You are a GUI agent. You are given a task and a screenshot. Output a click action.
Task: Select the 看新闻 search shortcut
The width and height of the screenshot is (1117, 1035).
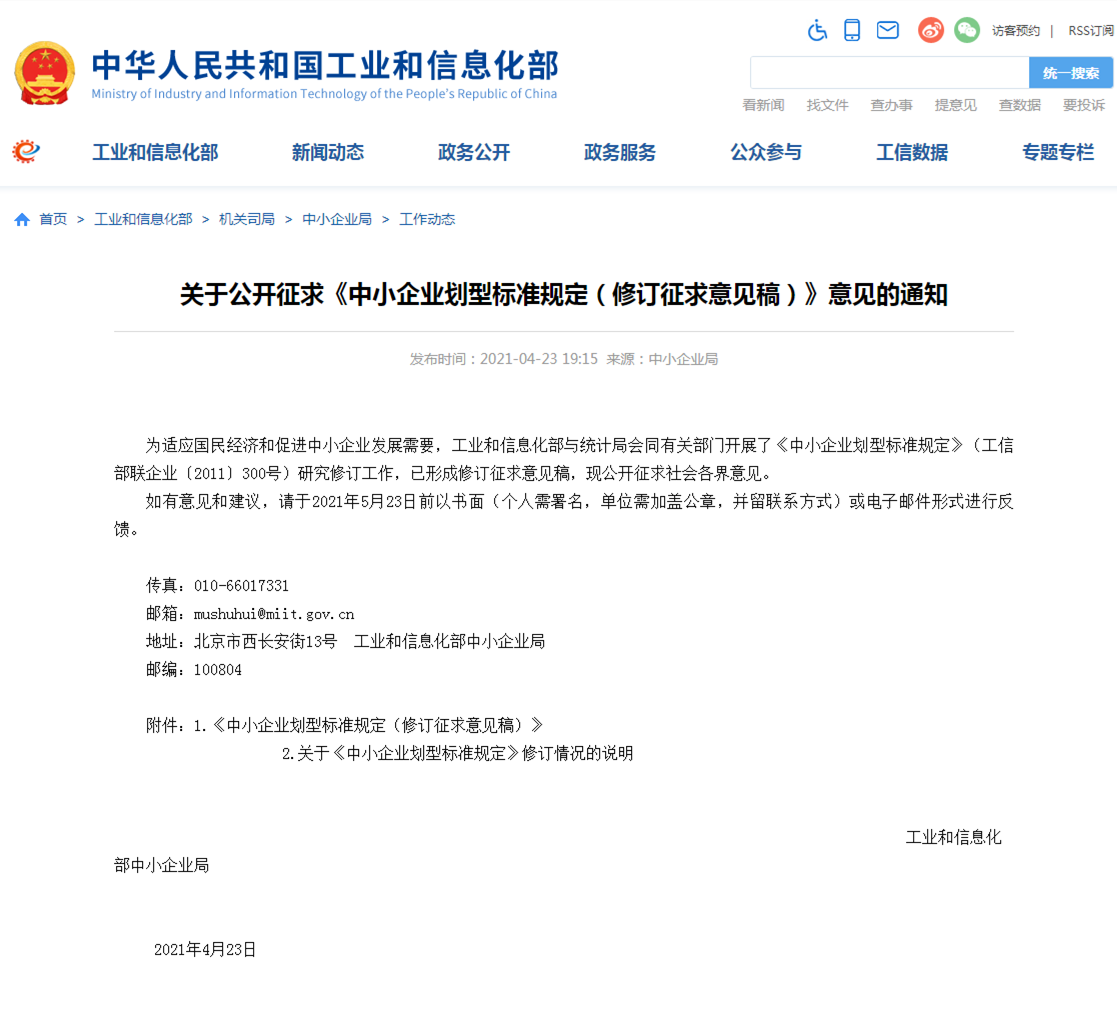764,105
